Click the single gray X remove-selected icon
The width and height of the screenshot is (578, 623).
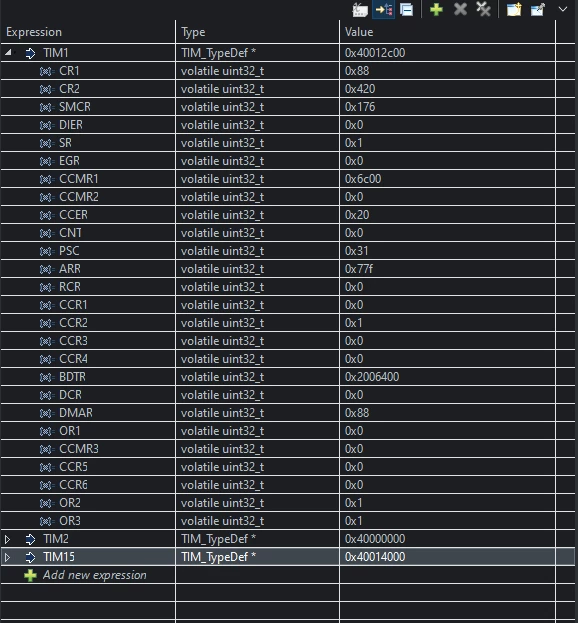point(460,10)
